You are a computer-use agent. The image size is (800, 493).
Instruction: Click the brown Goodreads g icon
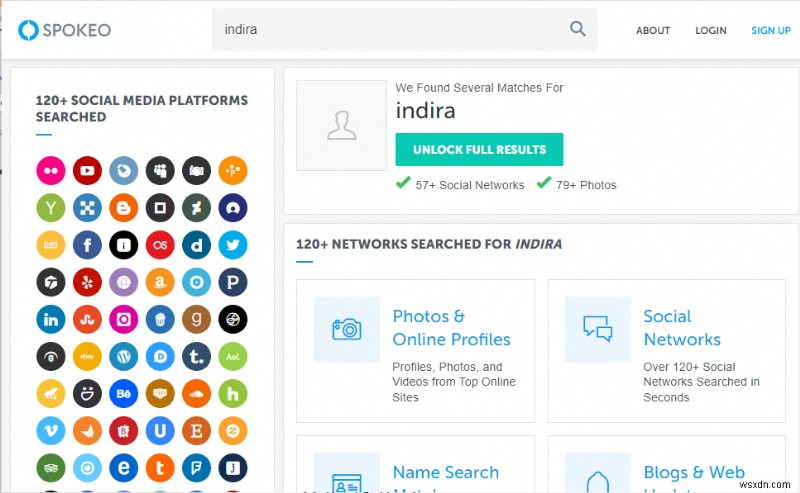[x=196, y=319]
